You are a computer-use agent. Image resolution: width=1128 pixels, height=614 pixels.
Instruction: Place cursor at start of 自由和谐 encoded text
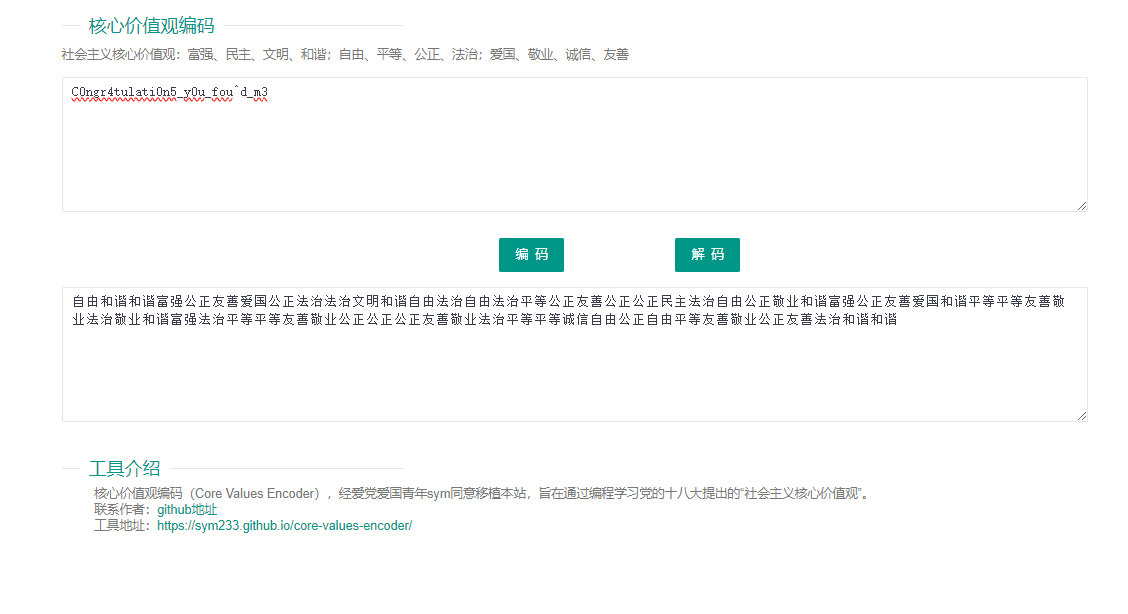[72, 301]
